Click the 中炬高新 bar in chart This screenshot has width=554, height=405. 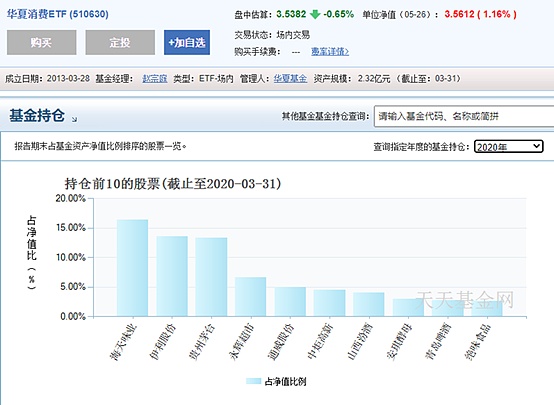(329, 303)
